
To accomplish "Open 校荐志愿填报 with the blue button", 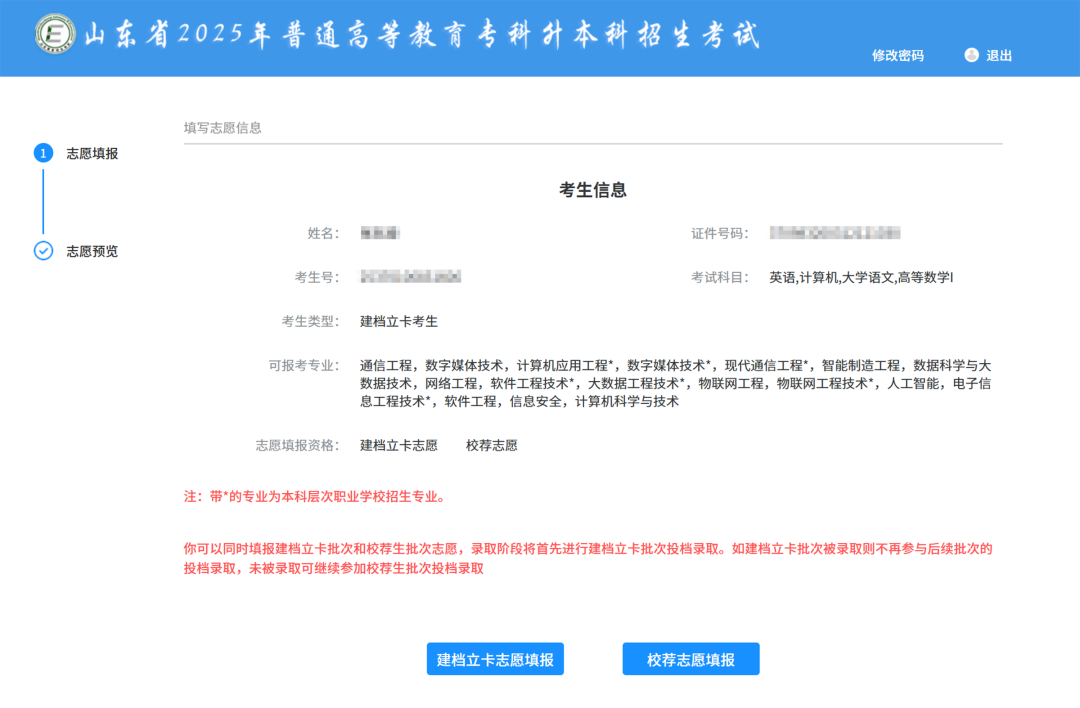I will coord(690,658).
